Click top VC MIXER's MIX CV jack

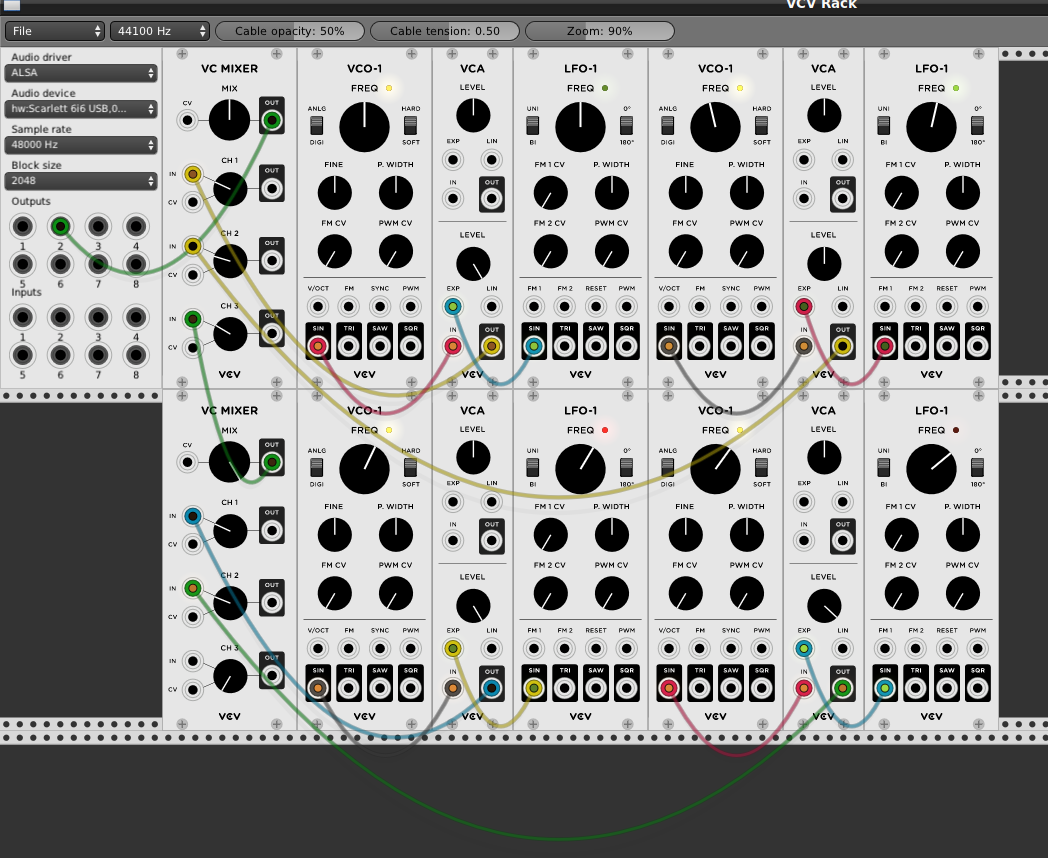(187, 121)
